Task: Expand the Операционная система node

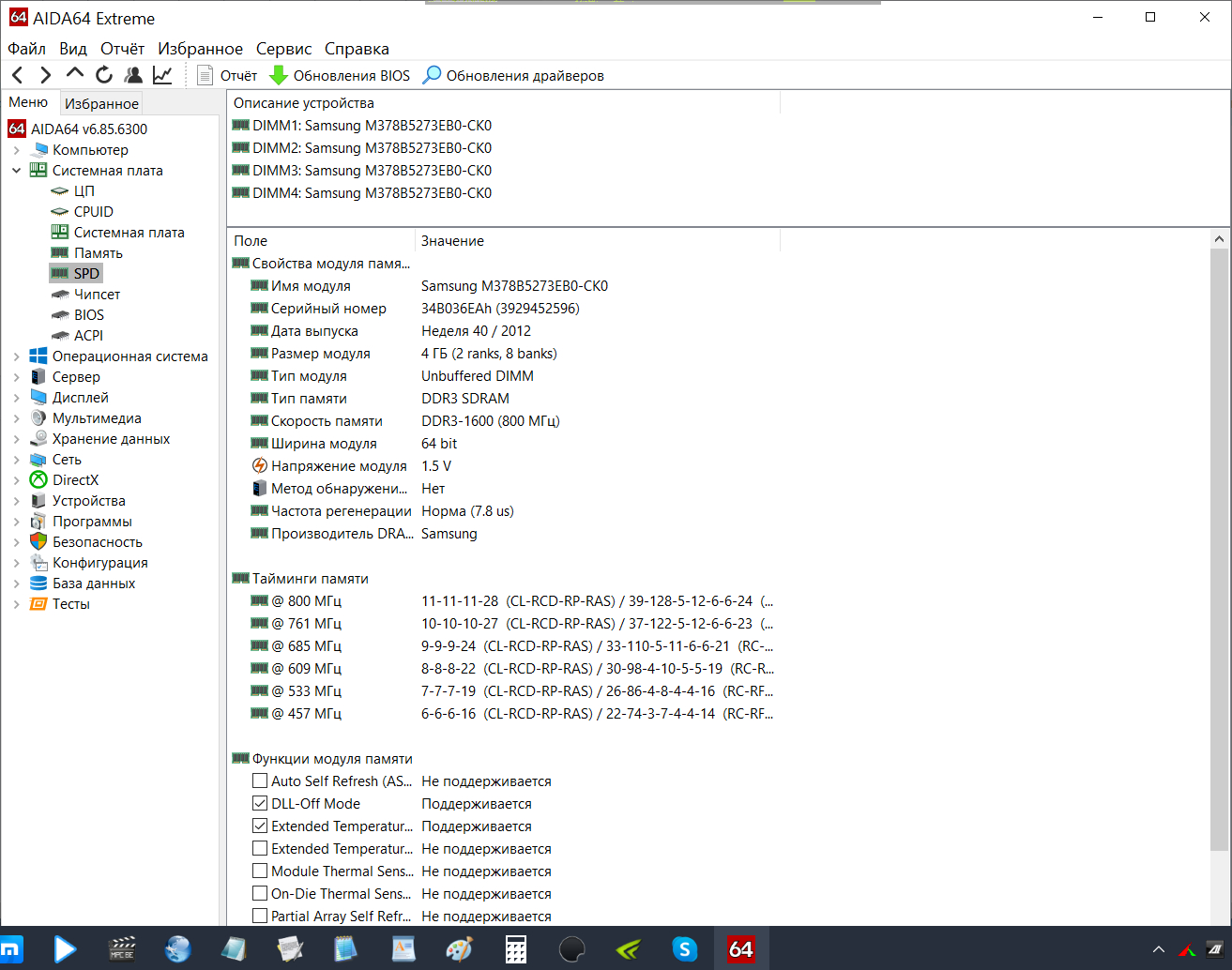Action: tap(16, 356)
